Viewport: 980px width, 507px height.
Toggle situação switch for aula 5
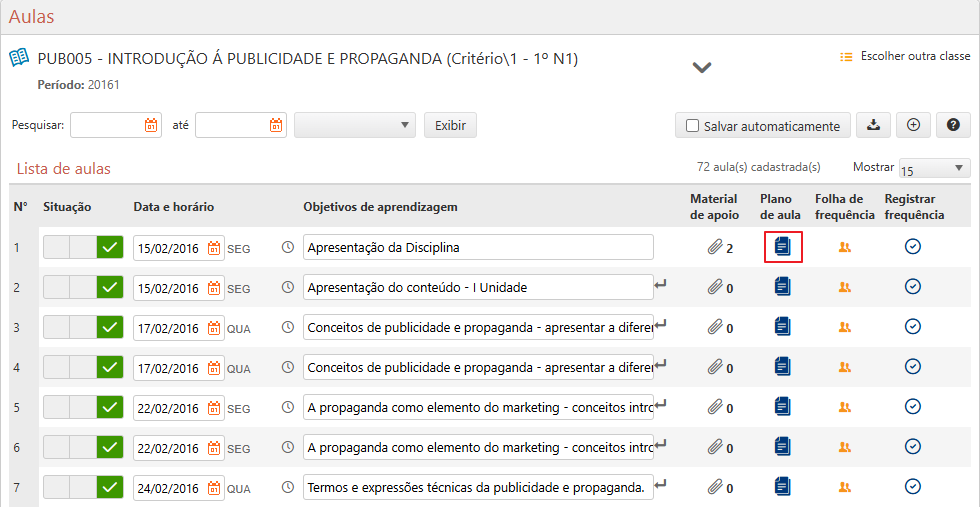[x=83, y=407]
